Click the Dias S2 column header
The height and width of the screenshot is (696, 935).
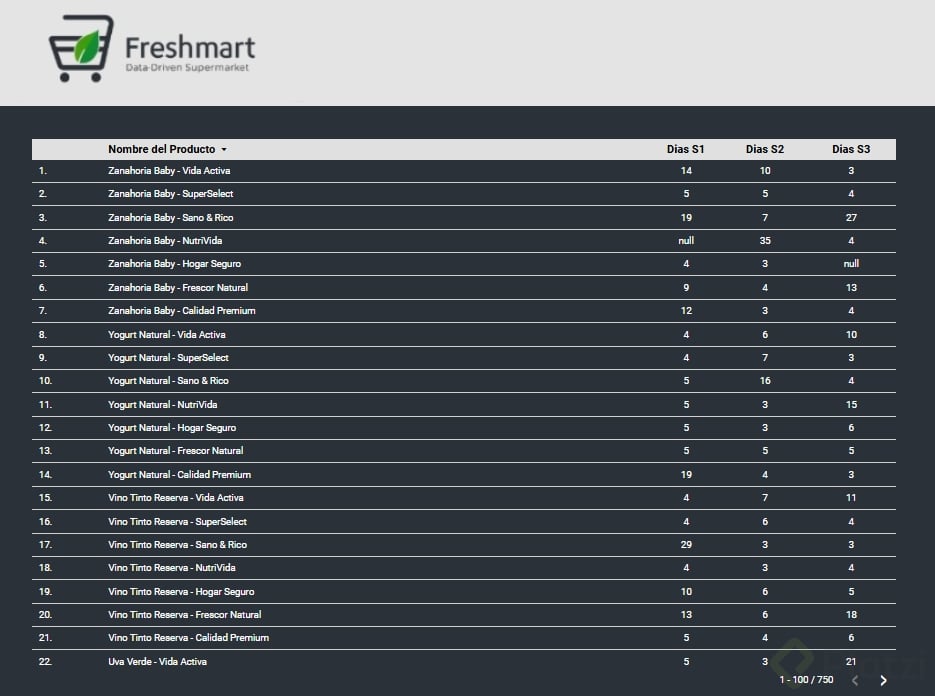click(x=764, y=149)
